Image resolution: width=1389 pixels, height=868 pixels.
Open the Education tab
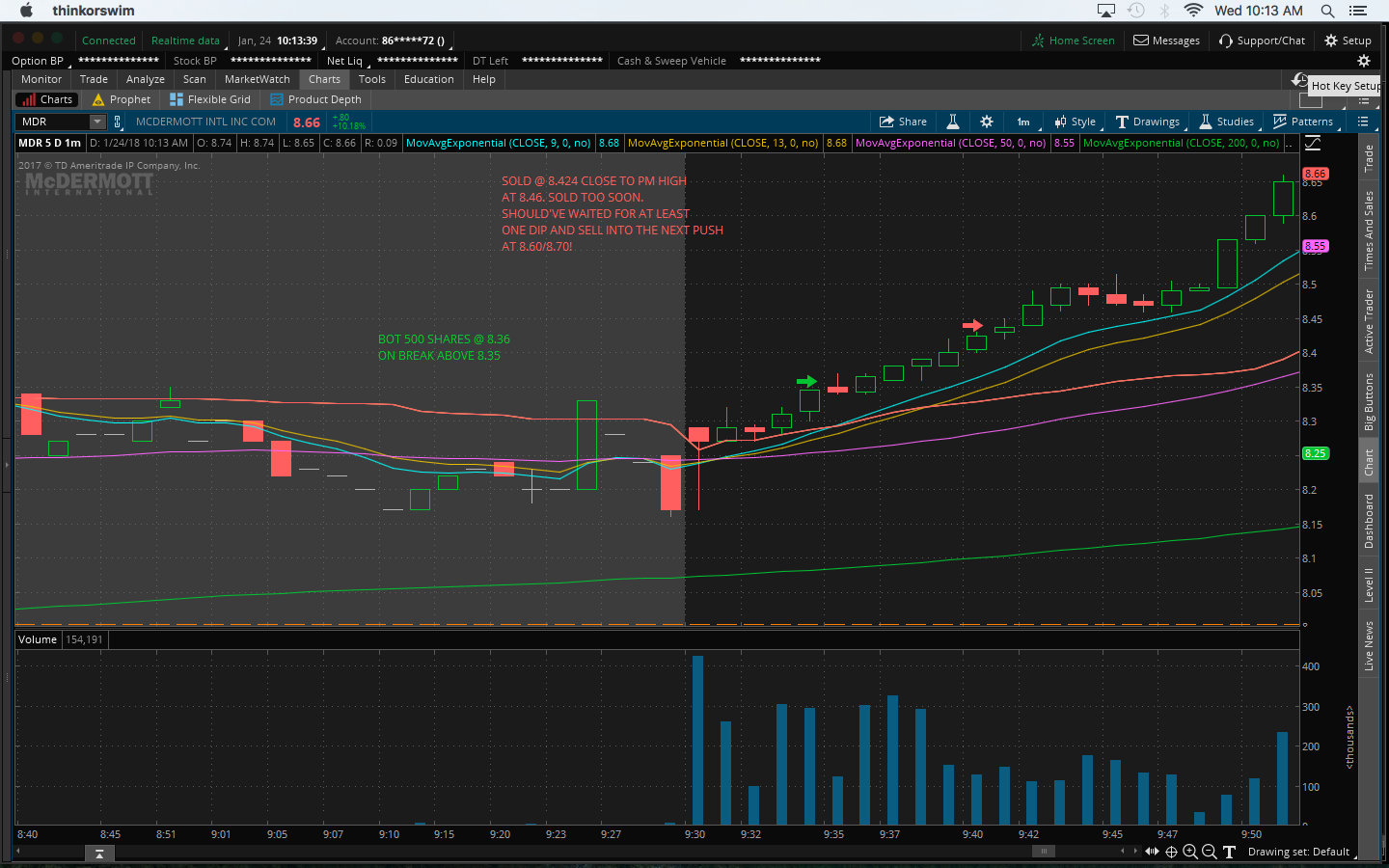point(429,79)
